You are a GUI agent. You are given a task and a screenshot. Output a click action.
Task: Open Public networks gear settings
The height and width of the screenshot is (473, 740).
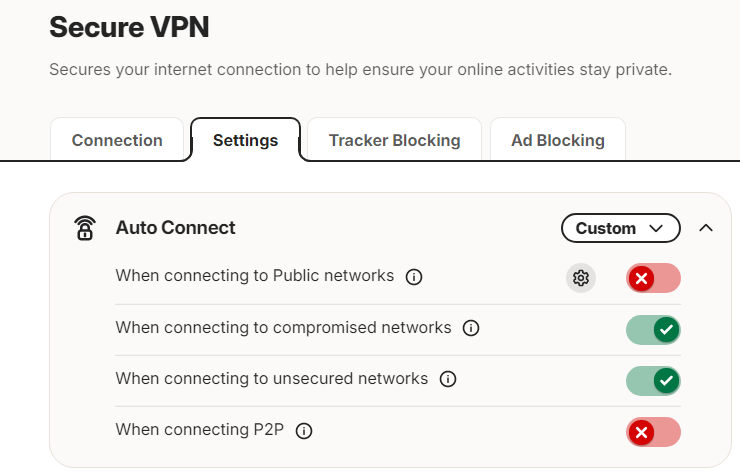coord(580,278)
